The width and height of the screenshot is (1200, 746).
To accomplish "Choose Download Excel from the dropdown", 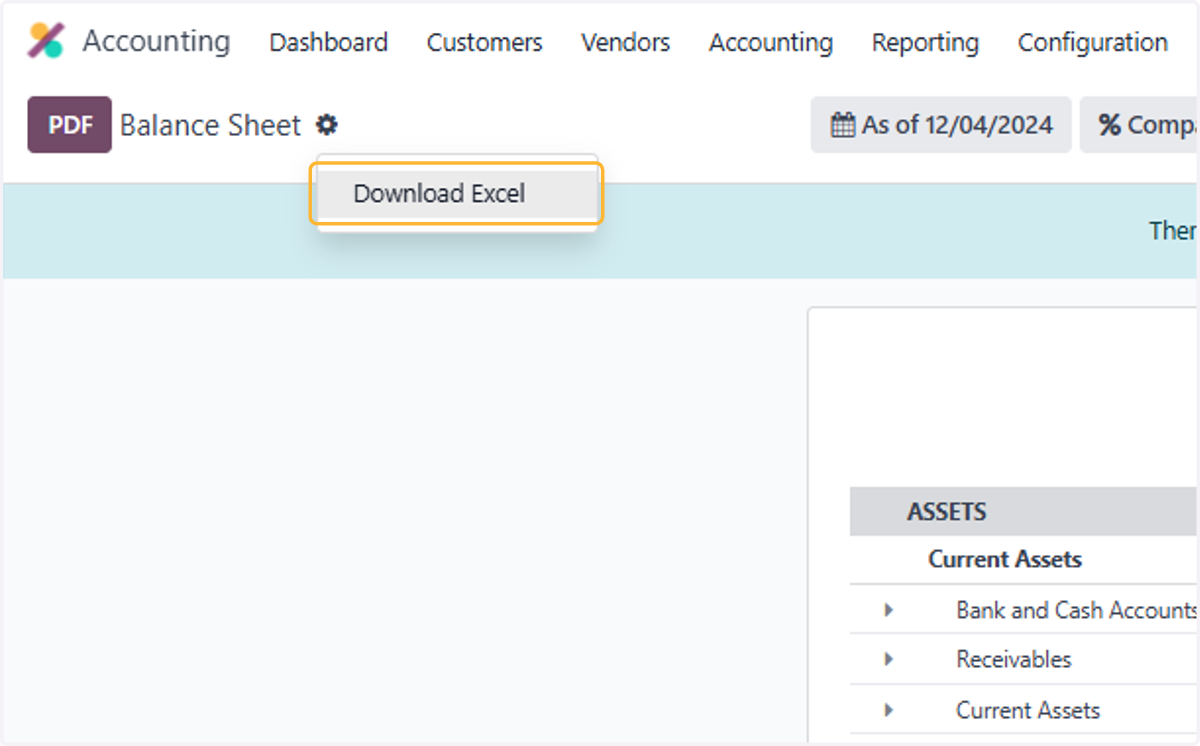I will (458, 194).
